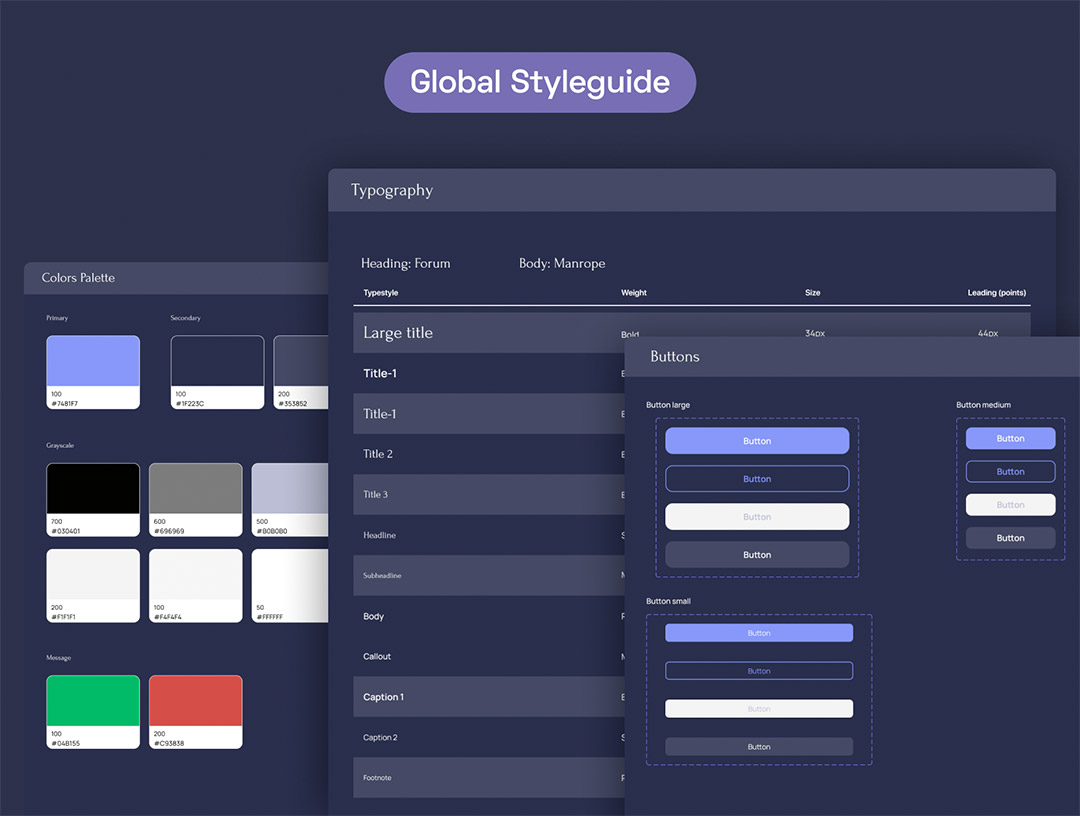Click the outlined large Button
Screen dimensions: 1080x816
point(757,479)
